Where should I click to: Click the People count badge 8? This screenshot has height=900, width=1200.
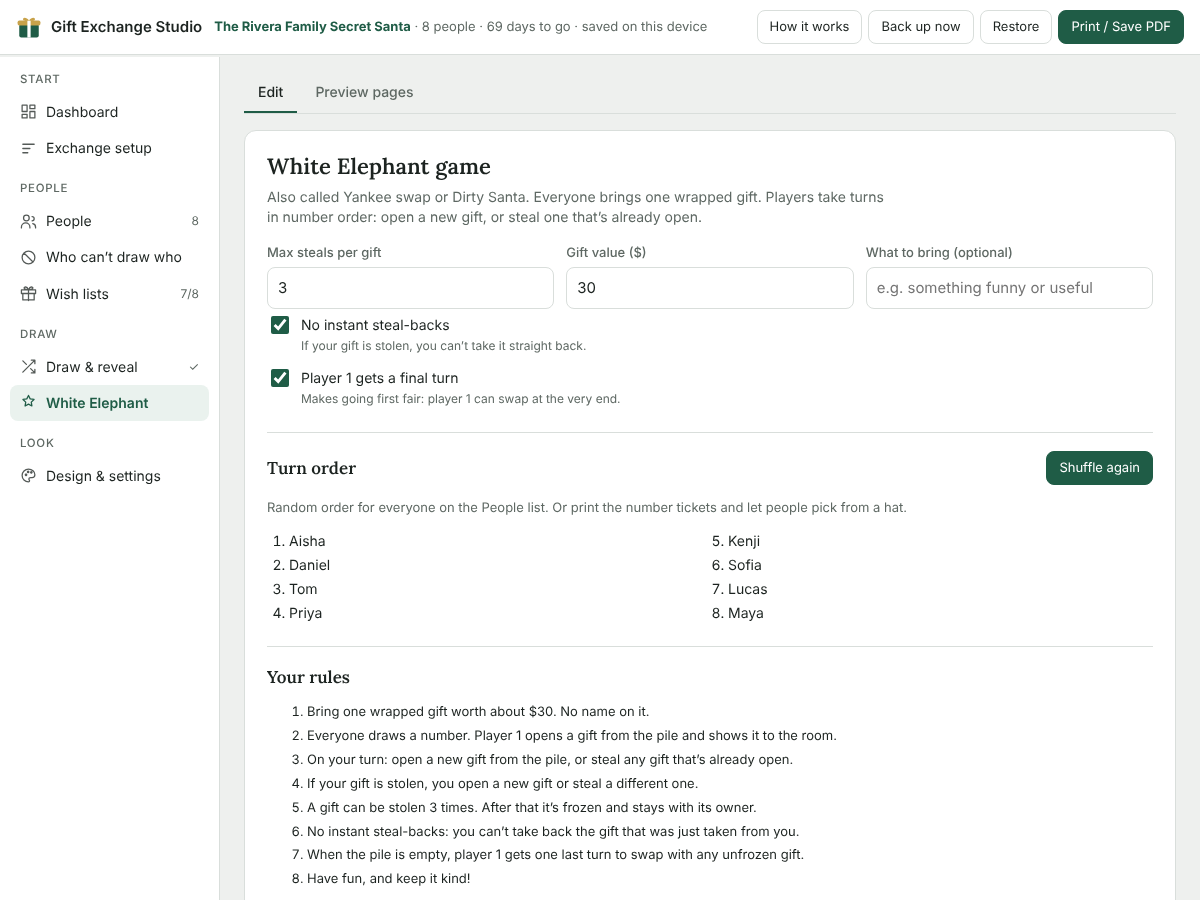coord(195,221)
